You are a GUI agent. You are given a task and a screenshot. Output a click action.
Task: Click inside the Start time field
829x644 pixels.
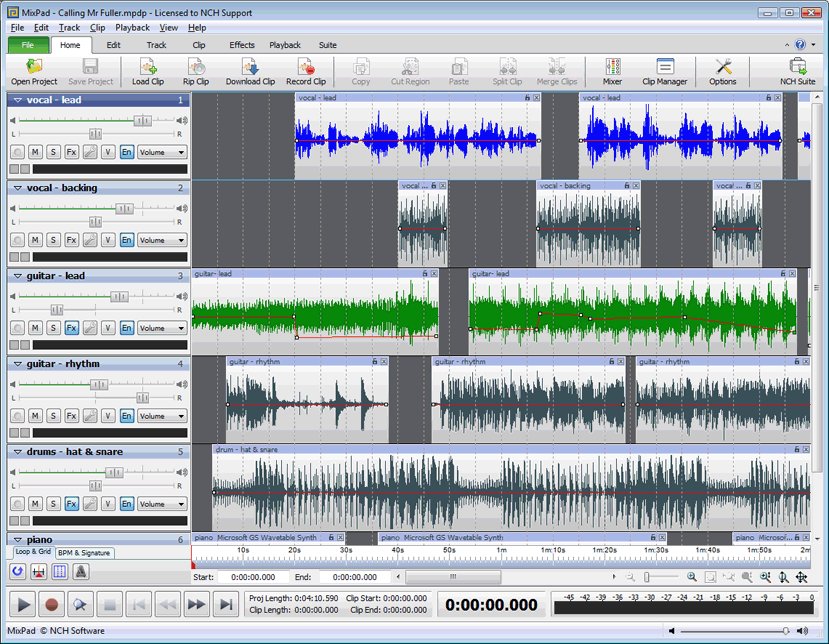point(247,577)
